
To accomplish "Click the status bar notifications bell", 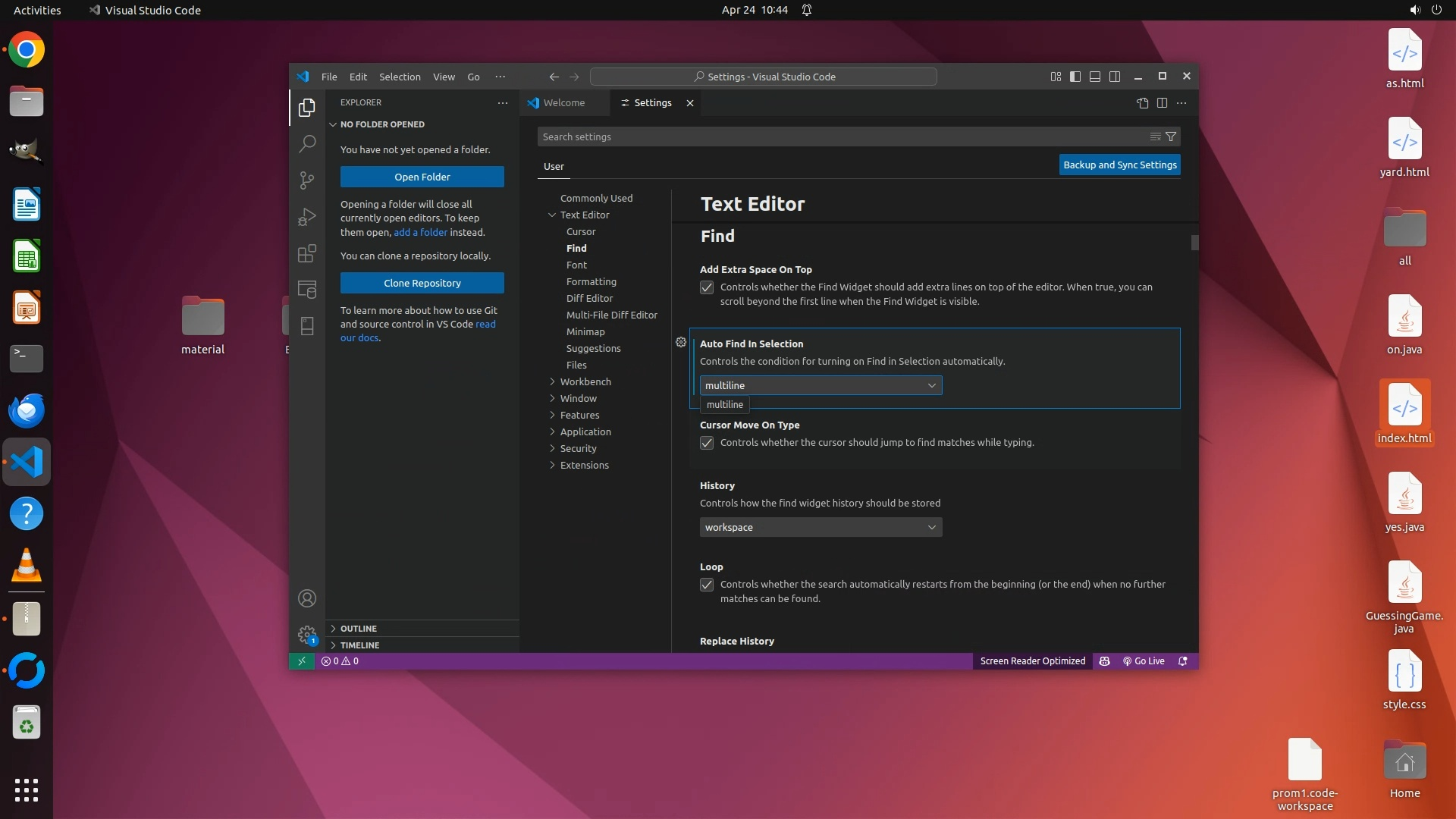I will [x=1182, y=661].
